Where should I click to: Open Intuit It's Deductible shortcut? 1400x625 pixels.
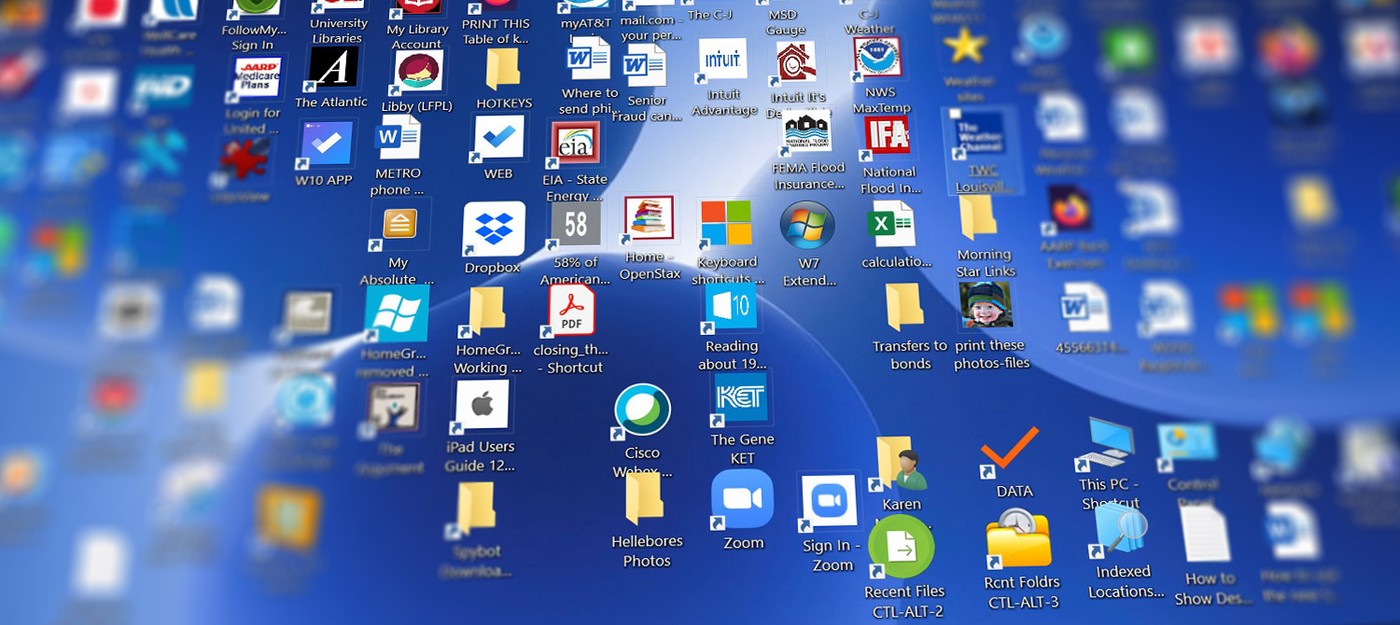pyautogui.click(x=795, y=64)
